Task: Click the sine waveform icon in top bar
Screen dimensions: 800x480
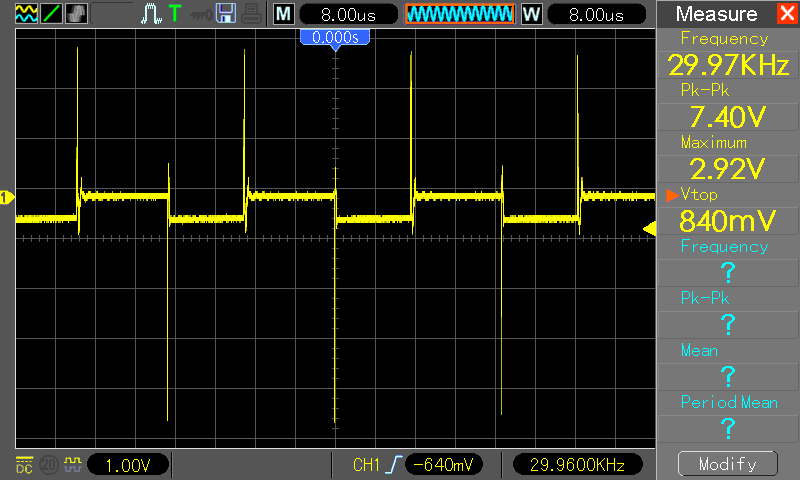Action: point(27,14)
